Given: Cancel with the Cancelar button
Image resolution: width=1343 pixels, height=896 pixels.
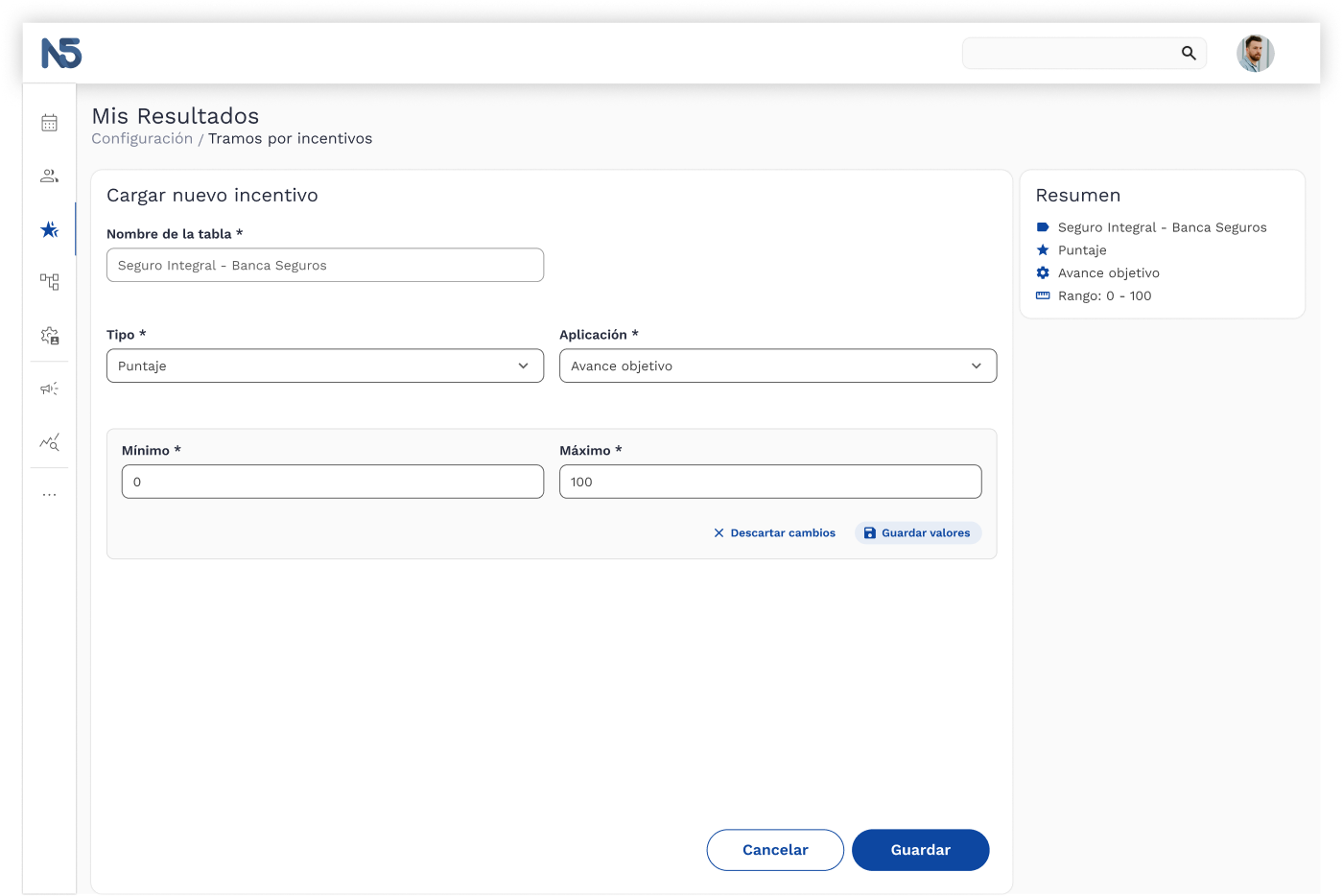Looking at the screenshot, I should [775, 850].
